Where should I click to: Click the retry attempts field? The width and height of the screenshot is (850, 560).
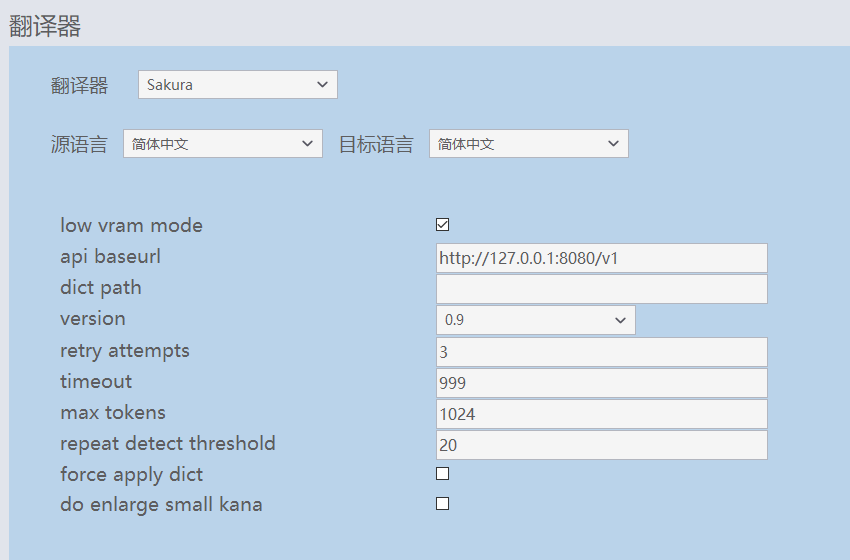(602, 352)
